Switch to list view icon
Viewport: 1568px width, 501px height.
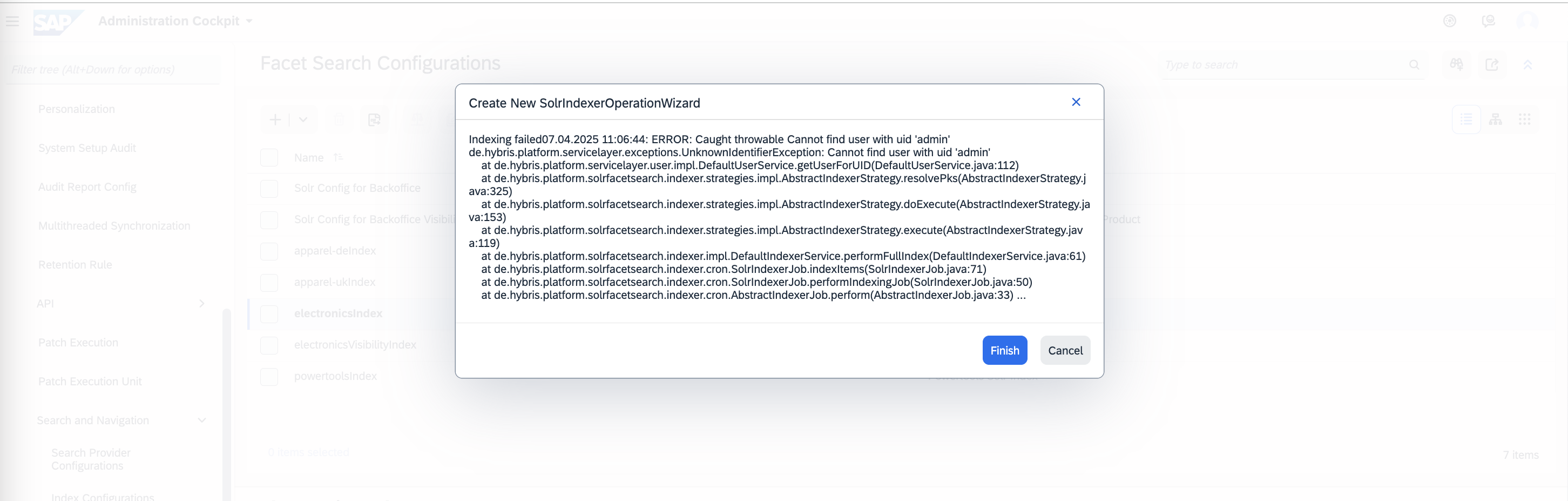1466,119
